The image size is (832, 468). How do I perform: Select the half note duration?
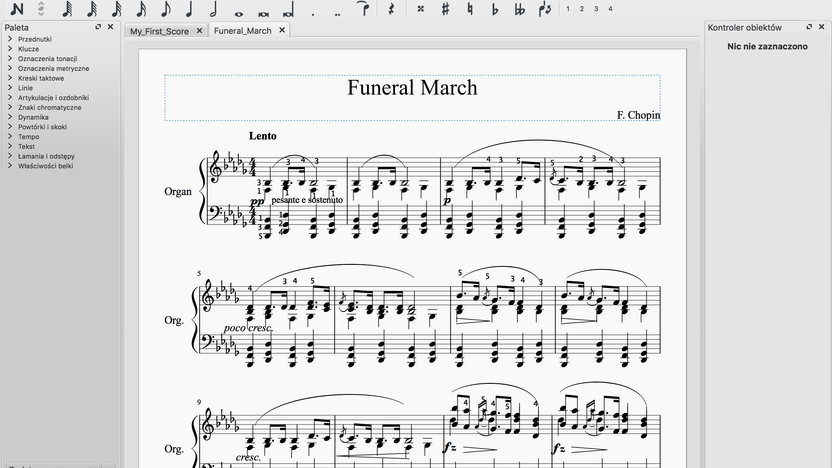click(214, 8)
